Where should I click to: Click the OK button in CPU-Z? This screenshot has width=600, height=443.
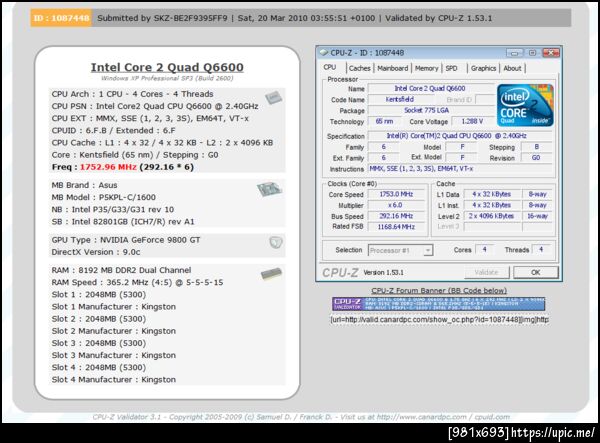[x=536, y=272]
